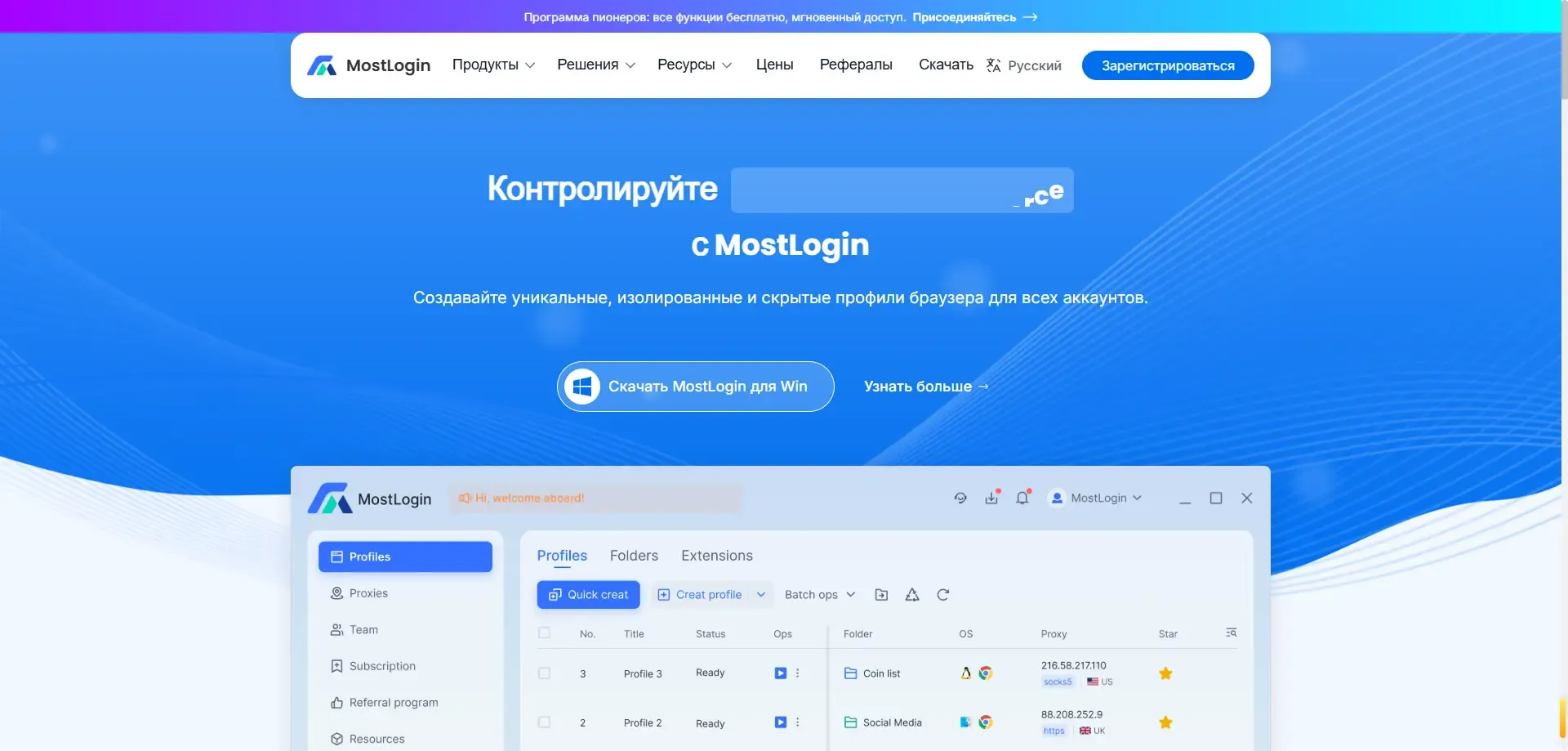Screen dimensions: 1568x751
Task: Expand the Creat profile dropdown arrow
Action: coord(761,595)
